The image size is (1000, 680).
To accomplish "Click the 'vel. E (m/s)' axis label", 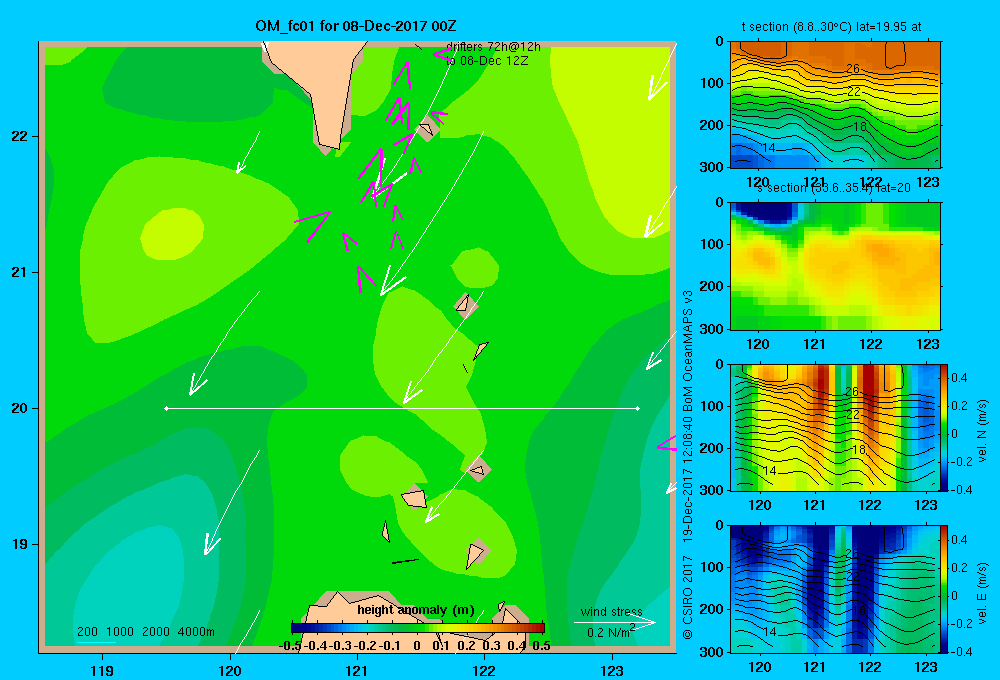I will (983, 592).
